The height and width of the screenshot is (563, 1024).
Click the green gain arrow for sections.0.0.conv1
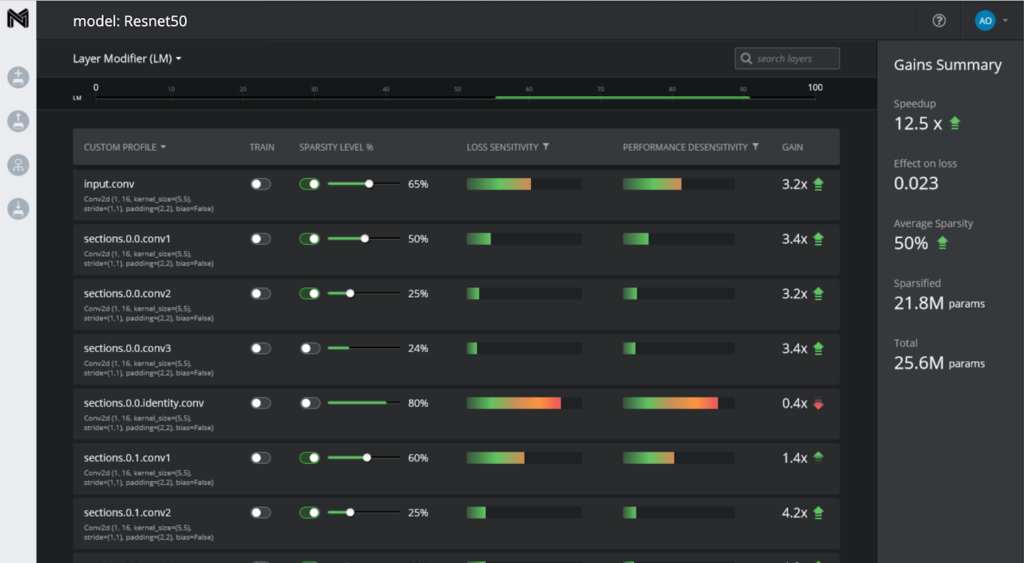pos(818,239)
